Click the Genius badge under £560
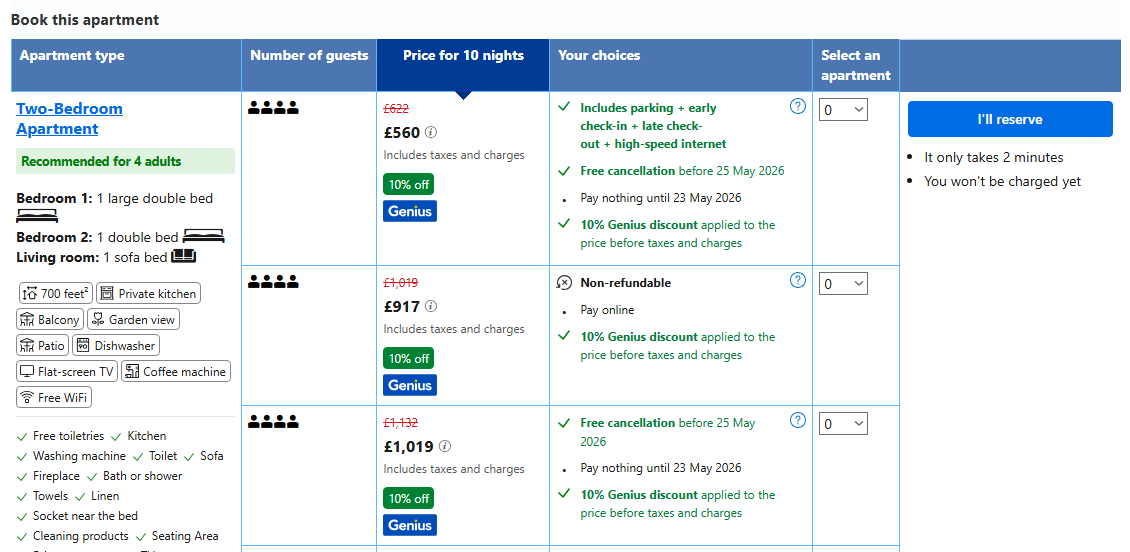Screen dimensions: 1130x552 pyautogui.click(x=410, y=211)
